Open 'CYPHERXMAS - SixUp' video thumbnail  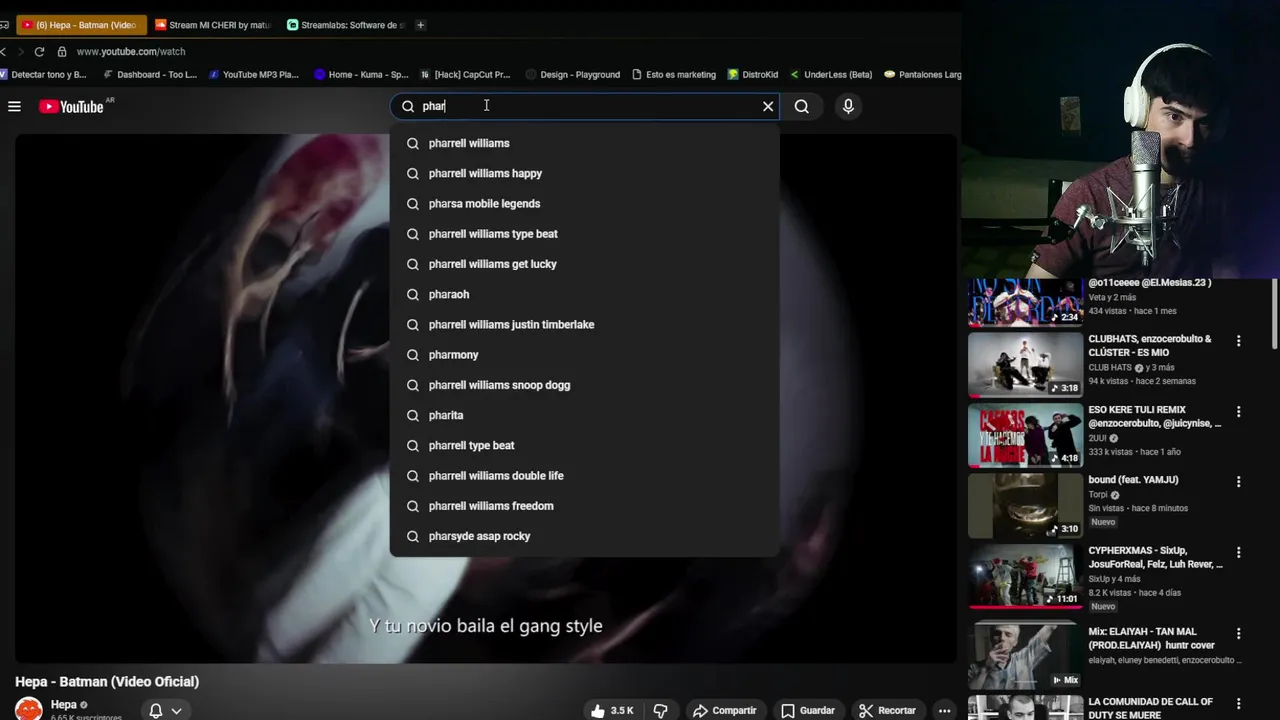point(1025,577)
